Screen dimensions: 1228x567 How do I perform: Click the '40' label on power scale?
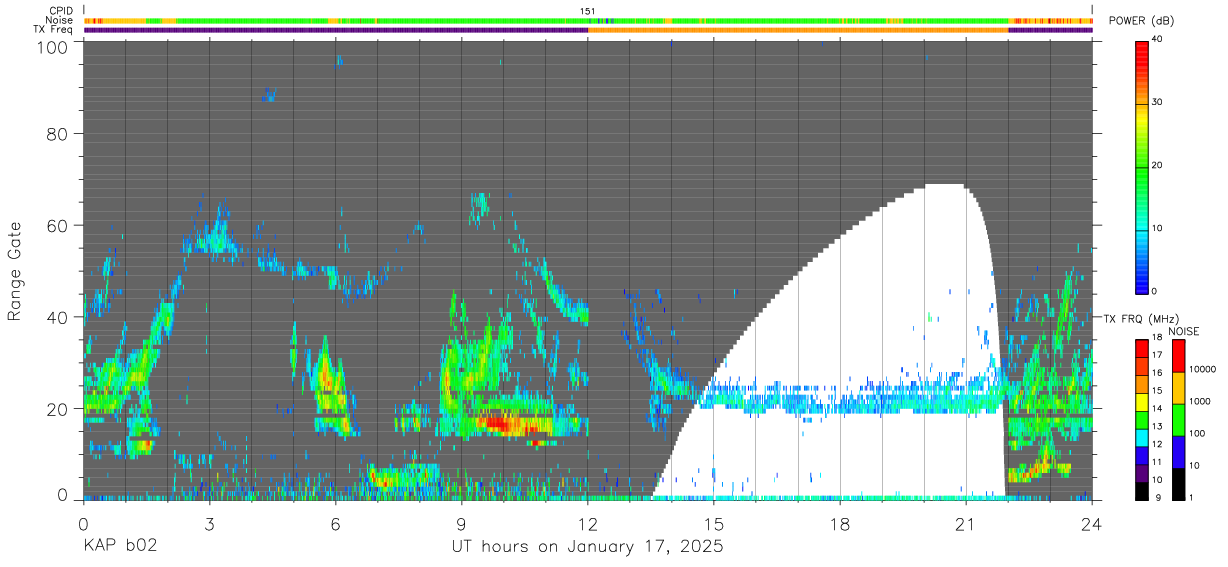(1158, 40)
